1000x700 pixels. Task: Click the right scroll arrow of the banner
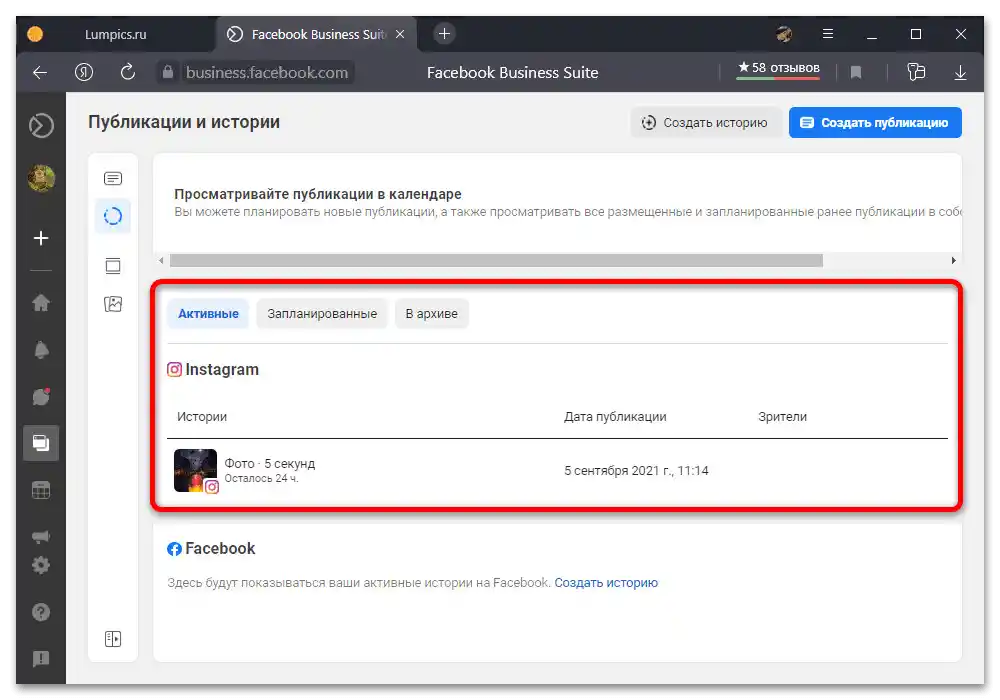click(x=953, y=260)
